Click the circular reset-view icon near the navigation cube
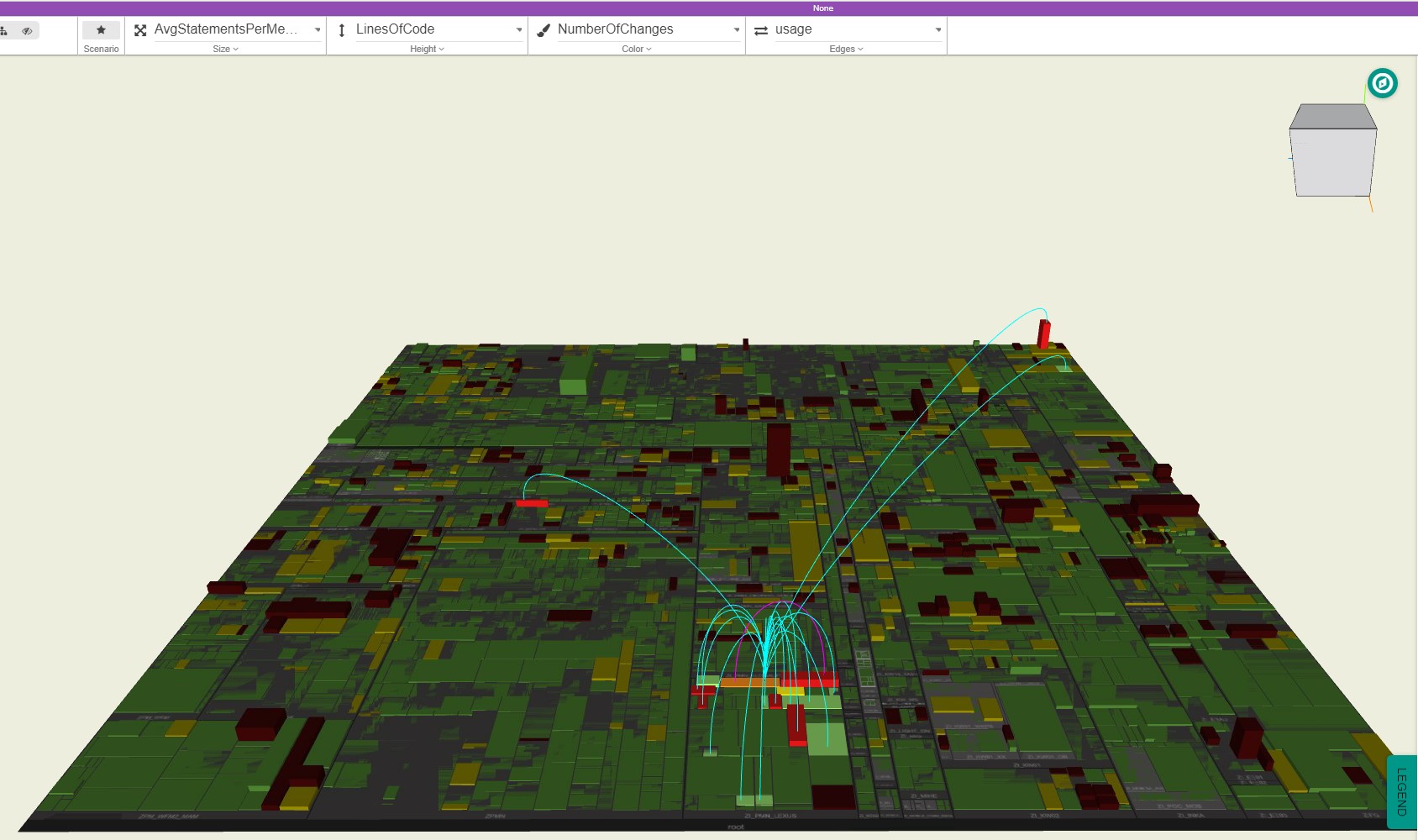The height and width of the screenshot is (840, 1418). pyautogui.click(x=1384, y=83)
